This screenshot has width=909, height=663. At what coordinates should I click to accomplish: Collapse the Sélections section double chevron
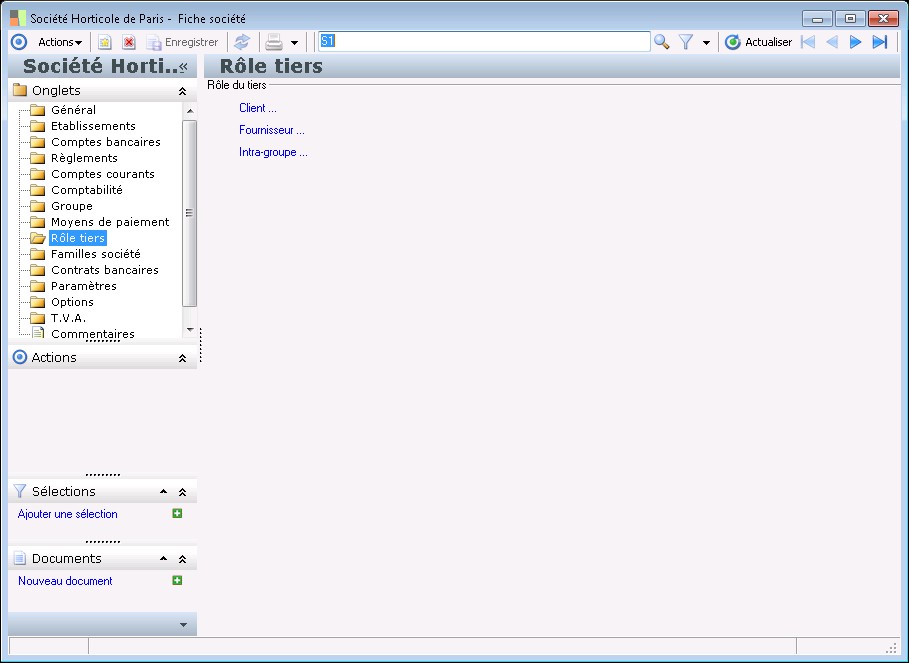pos(182,492)
